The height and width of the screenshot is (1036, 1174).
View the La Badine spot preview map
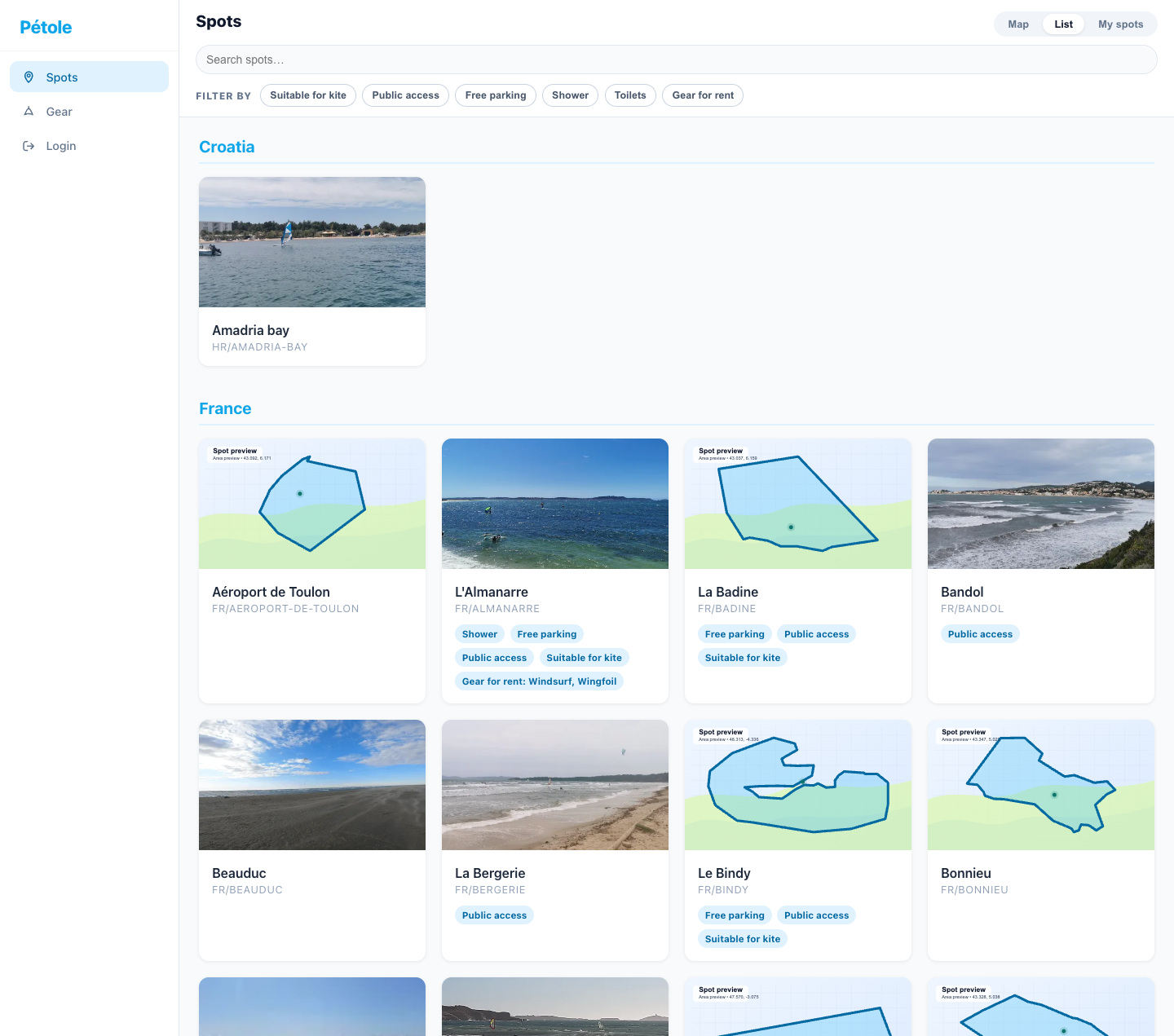click(798, 504)
